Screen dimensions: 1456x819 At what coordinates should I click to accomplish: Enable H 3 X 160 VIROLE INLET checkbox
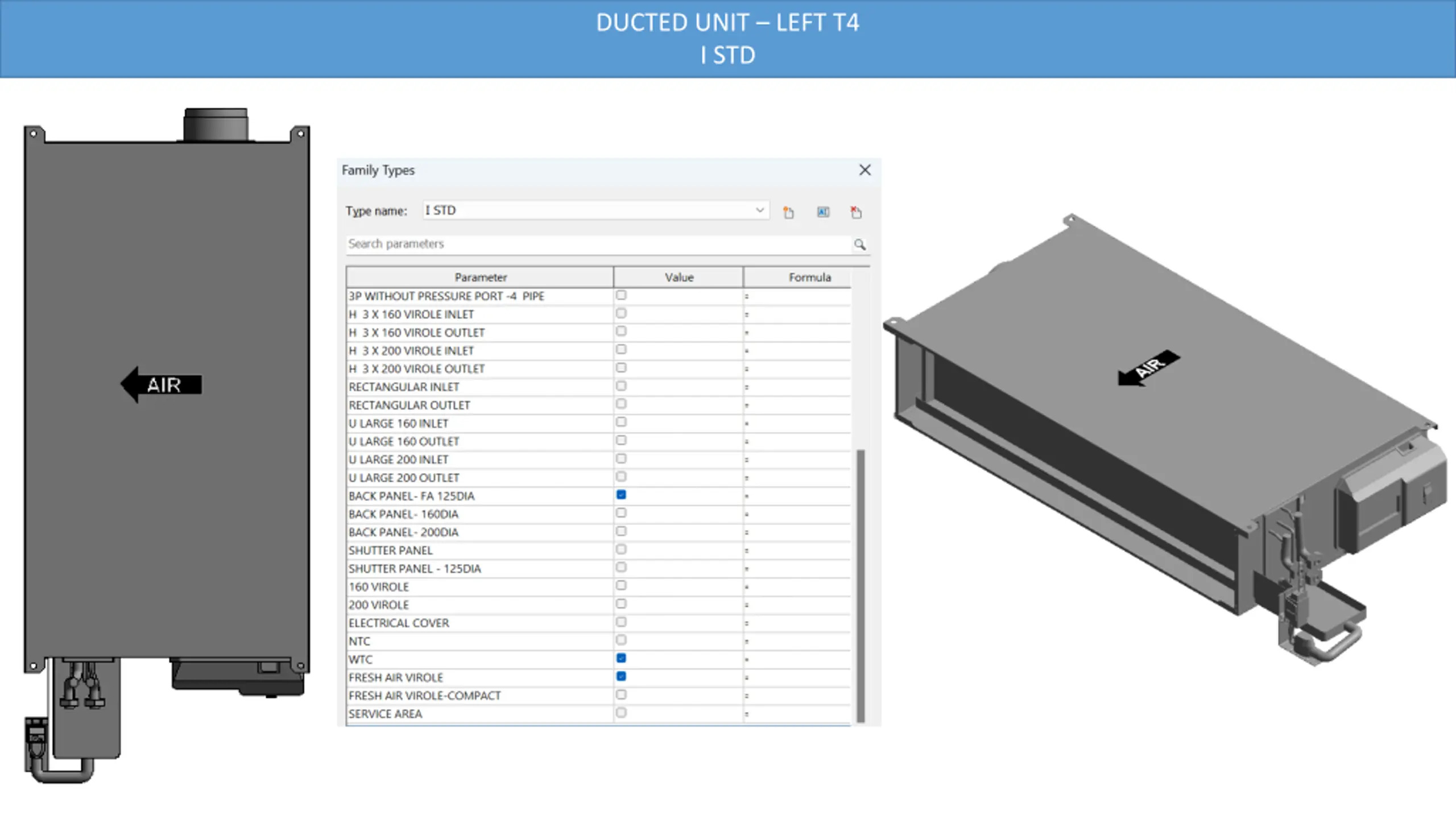coord(621,313)
